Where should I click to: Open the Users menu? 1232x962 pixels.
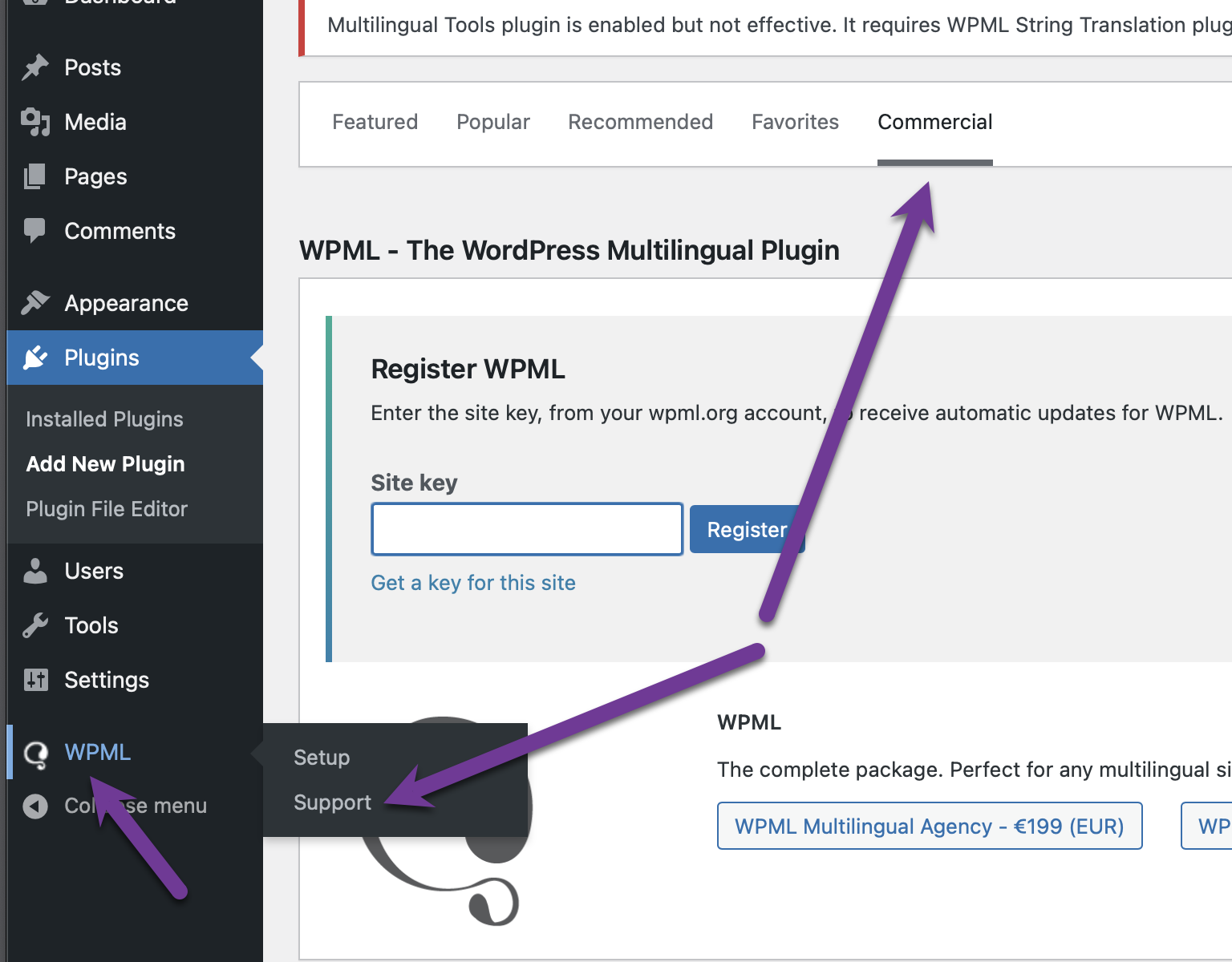[135, 571]
